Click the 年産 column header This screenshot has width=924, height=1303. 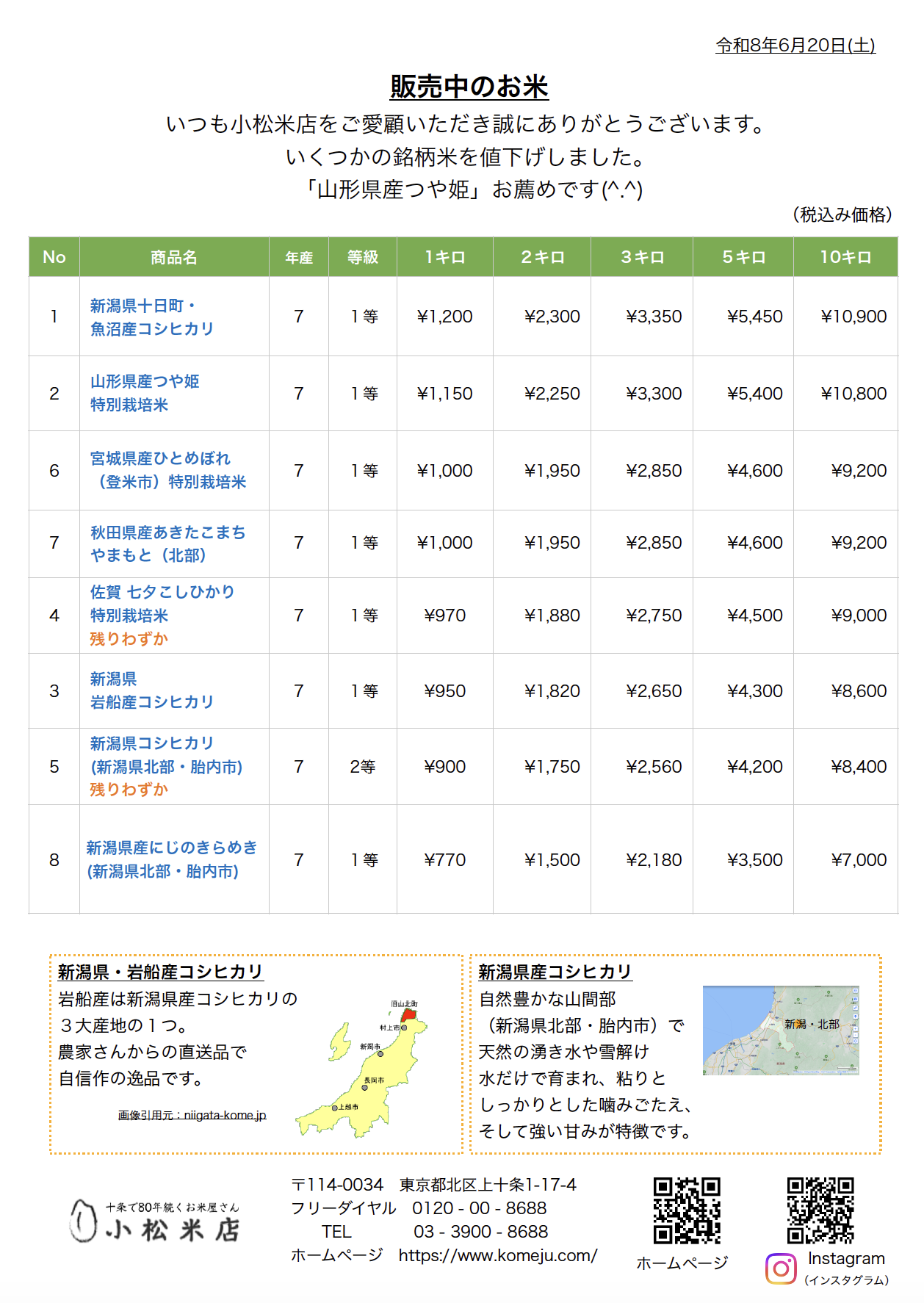[x=299, y=258]
